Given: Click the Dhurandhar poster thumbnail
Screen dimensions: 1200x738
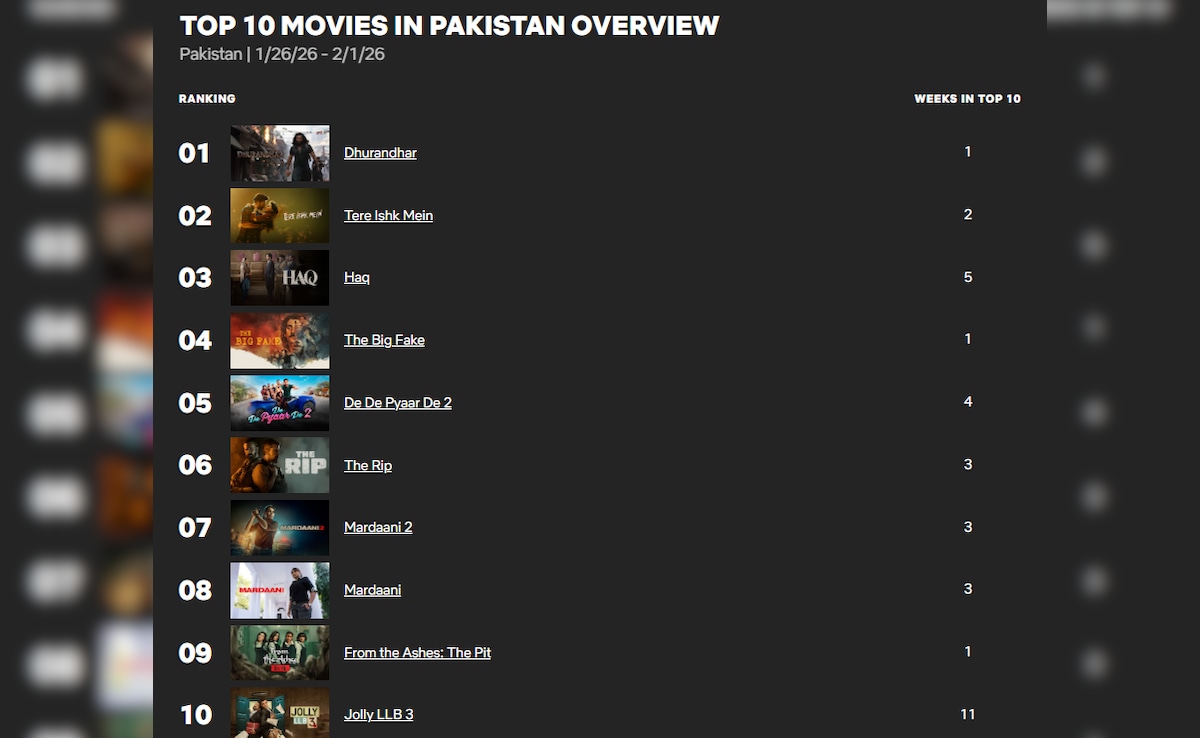Looking at the screenshot, I should (280, 153).
